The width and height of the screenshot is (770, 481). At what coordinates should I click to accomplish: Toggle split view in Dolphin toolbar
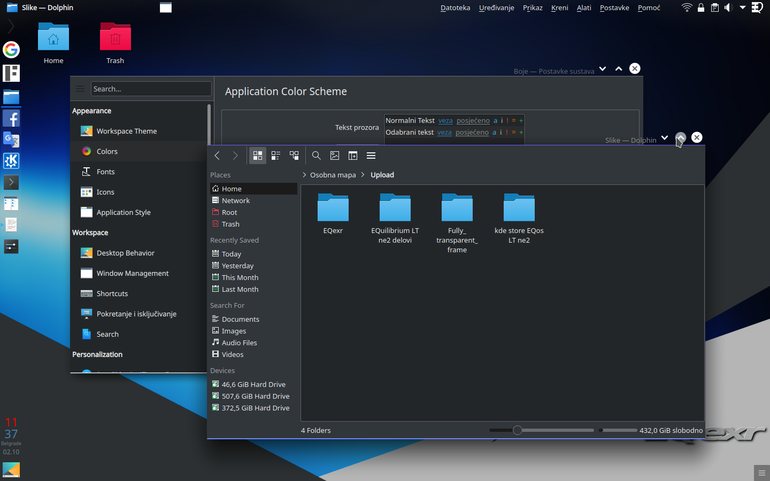353,156
